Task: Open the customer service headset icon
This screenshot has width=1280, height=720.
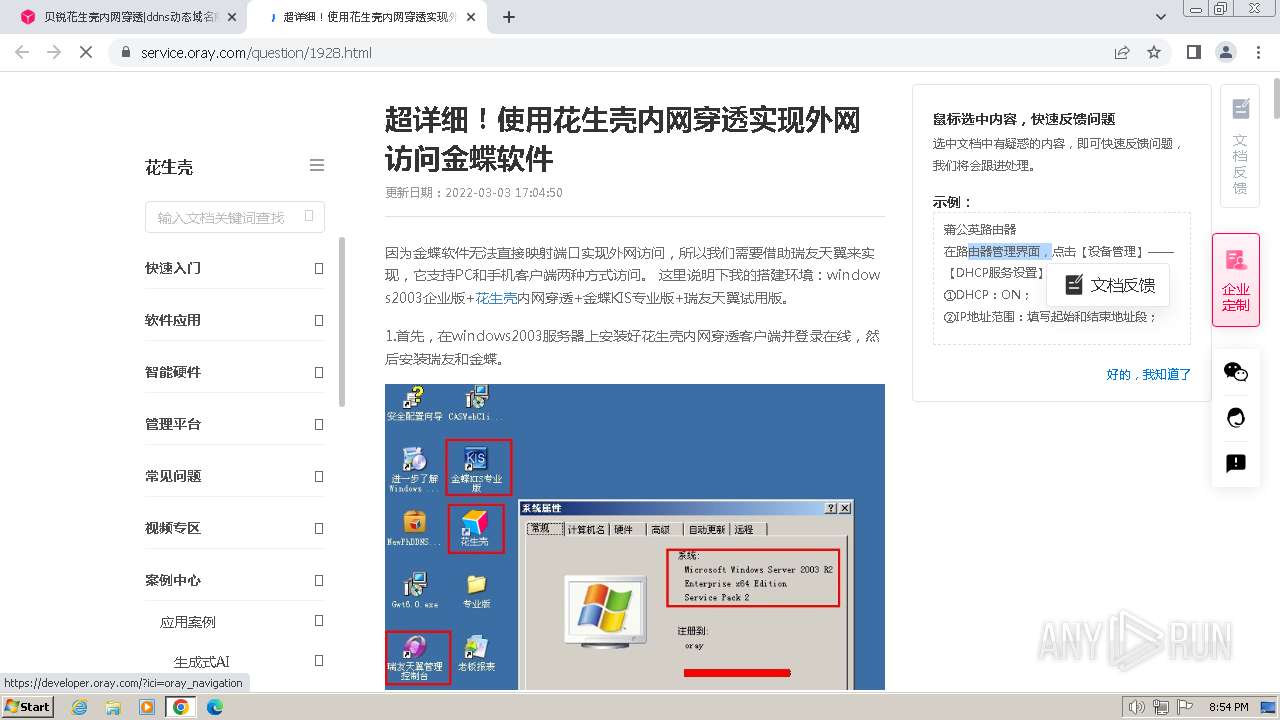Action: click(1236, 417)
